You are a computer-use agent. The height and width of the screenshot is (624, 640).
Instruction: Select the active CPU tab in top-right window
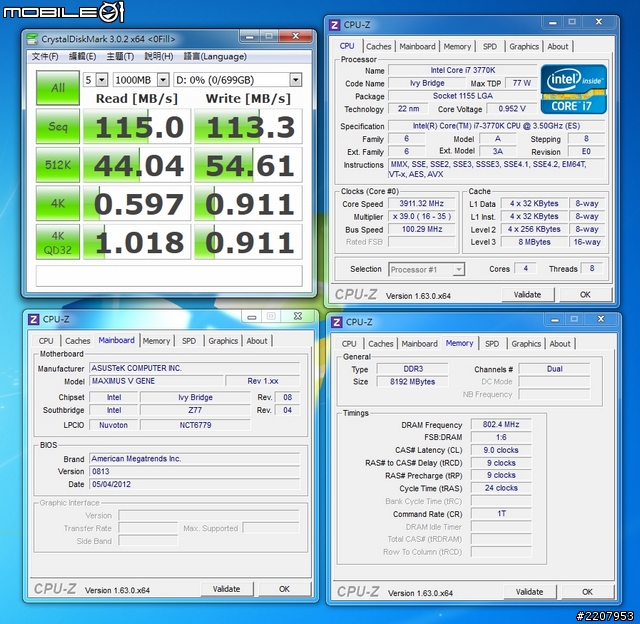(347, 46)
